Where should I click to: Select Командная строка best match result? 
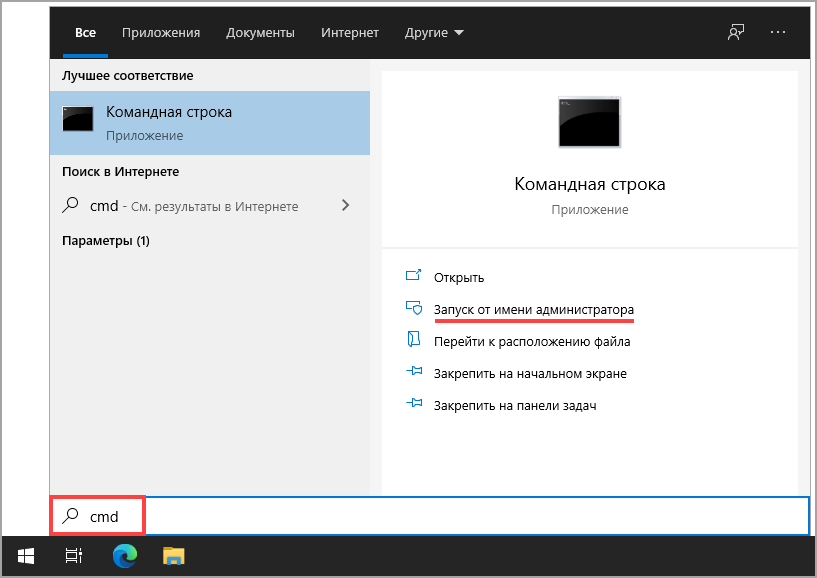coord(210,123)
